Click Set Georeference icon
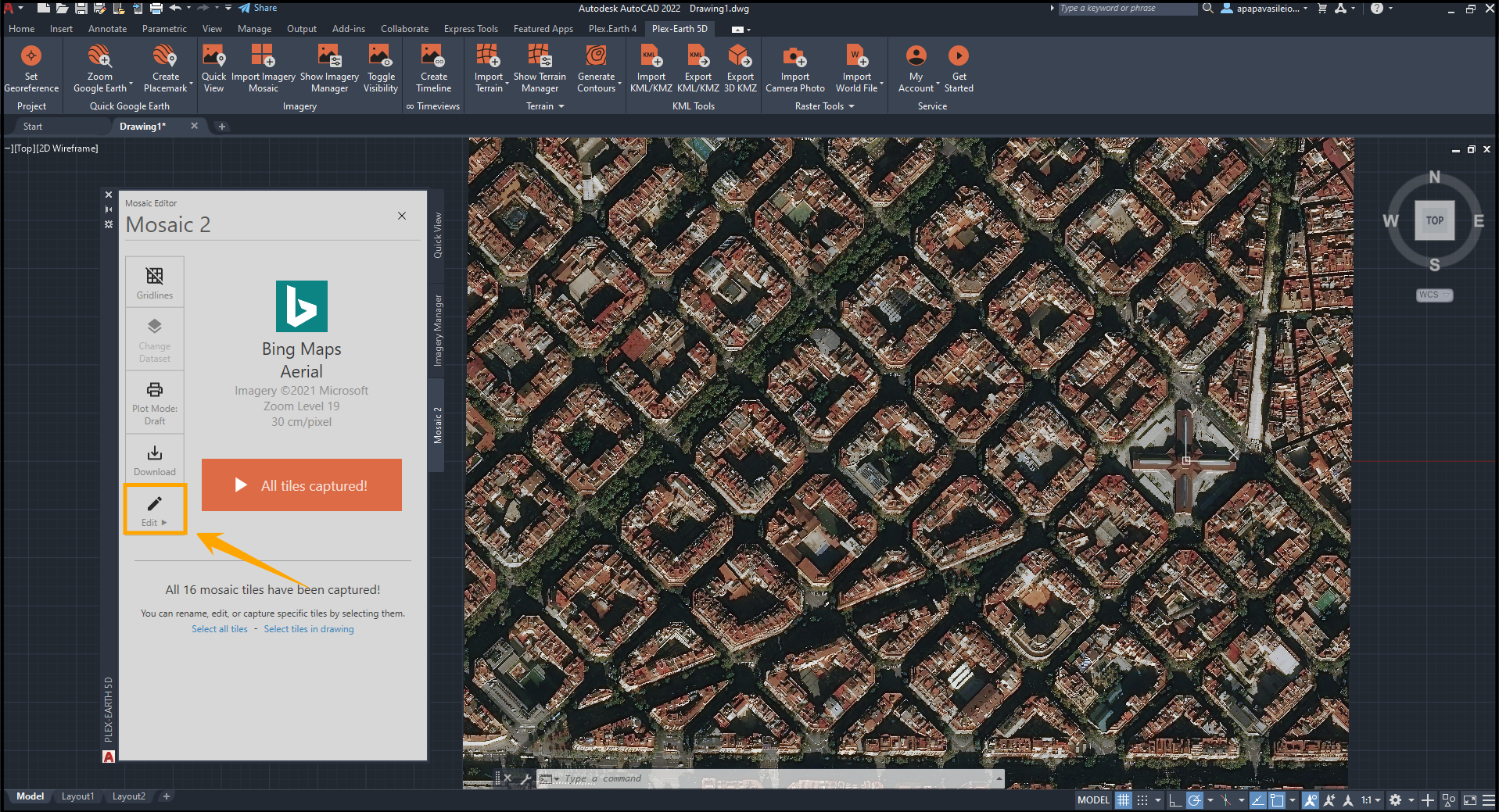1499x812 pixels. 31,56
